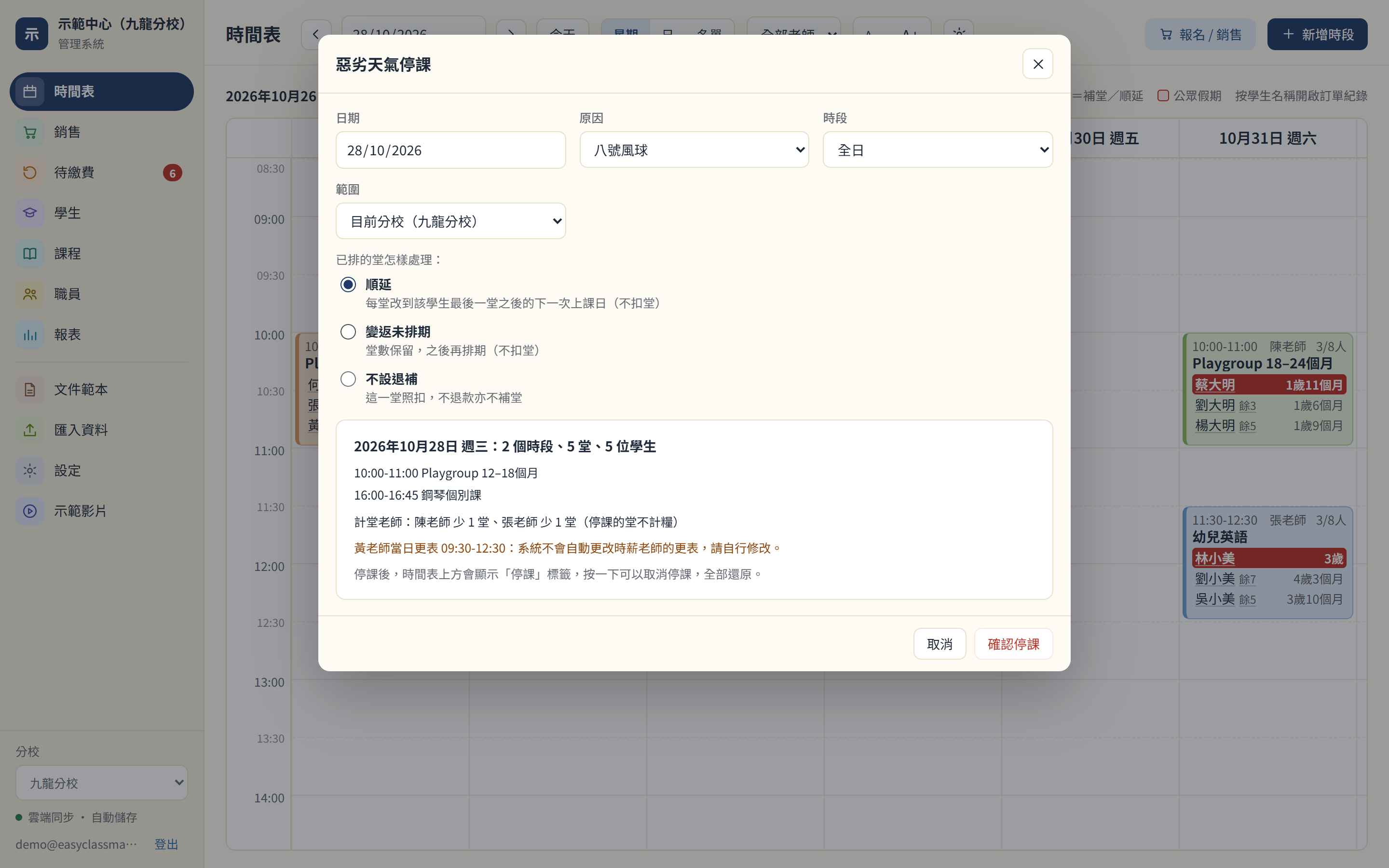Click the 職員 people icon
Screen dimensions: 1389x868
(x=30, y=294)
